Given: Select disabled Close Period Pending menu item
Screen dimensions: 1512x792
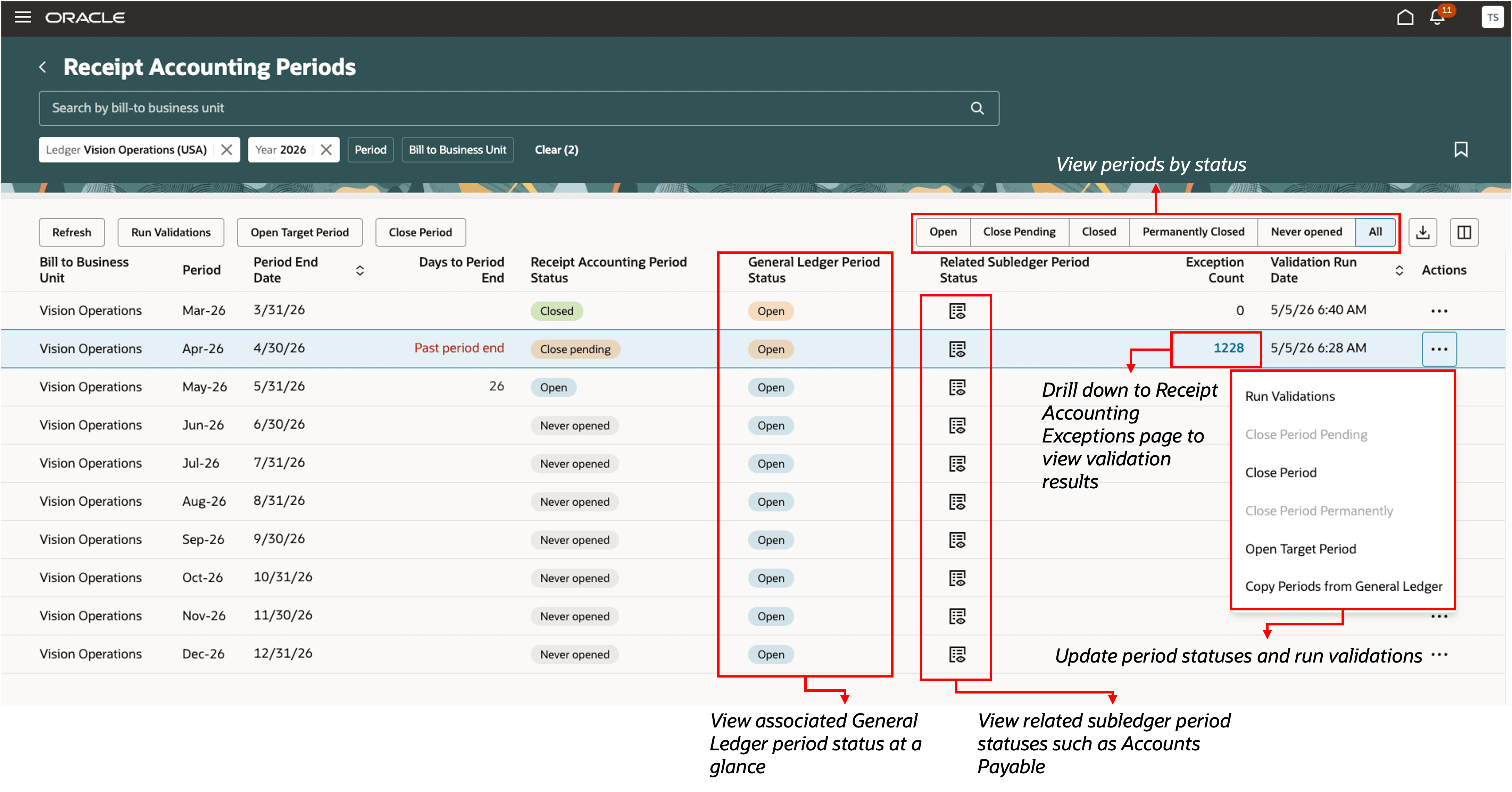Looking at the screenshot, I should click(x=1306, y=435).
